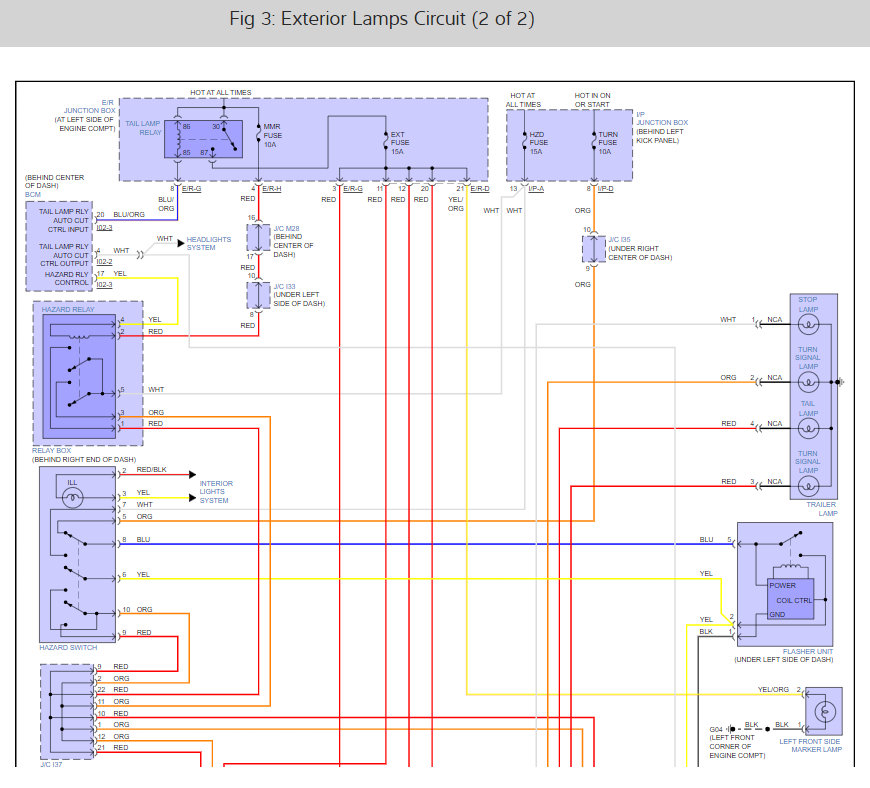The image size is (870, 788).
Task: Click the J/C I35 connector box
Action: click(594, 249)
